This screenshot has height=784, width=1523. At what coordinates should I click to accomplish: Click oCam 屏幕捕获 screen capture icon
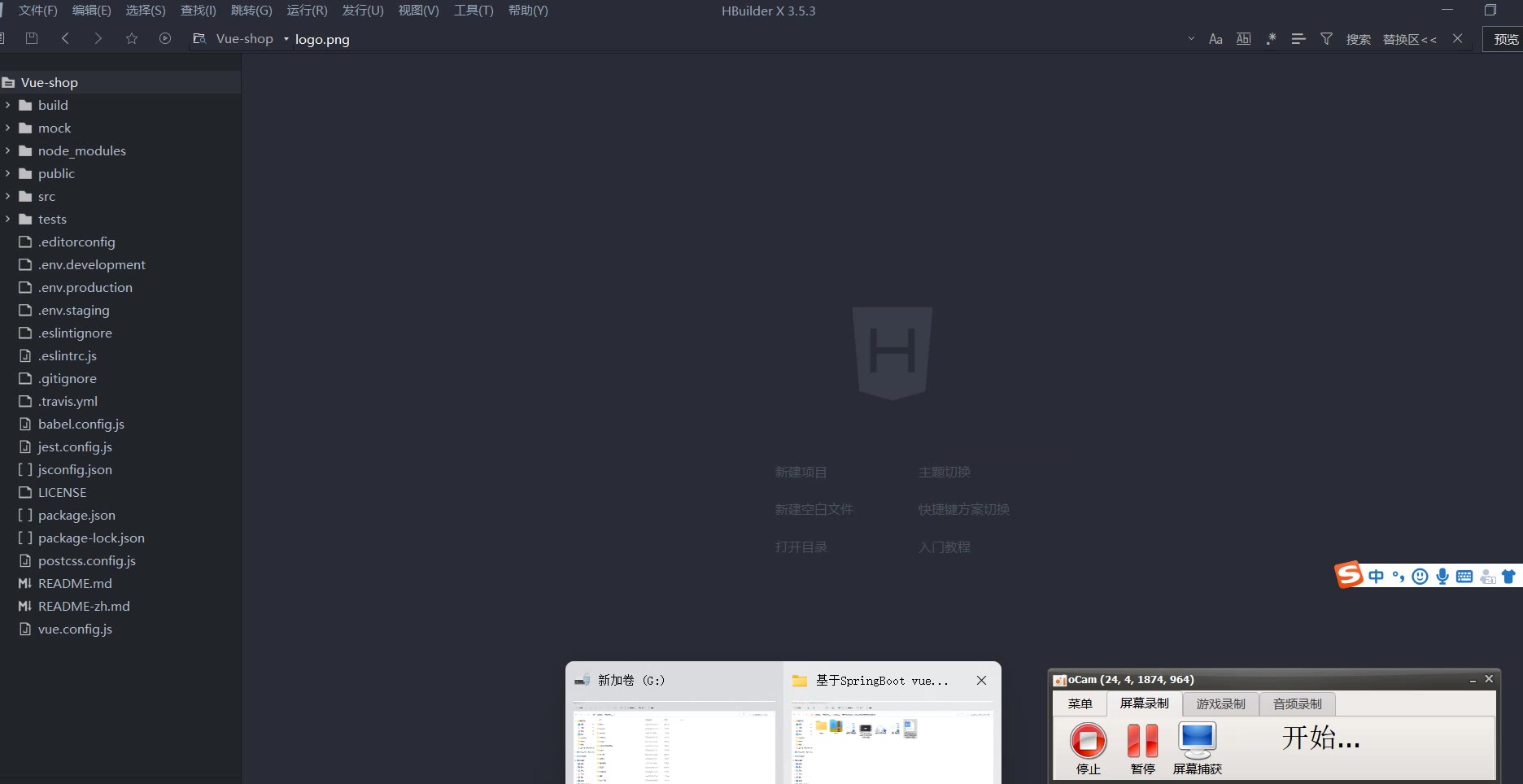click(x=1198, y=748)
